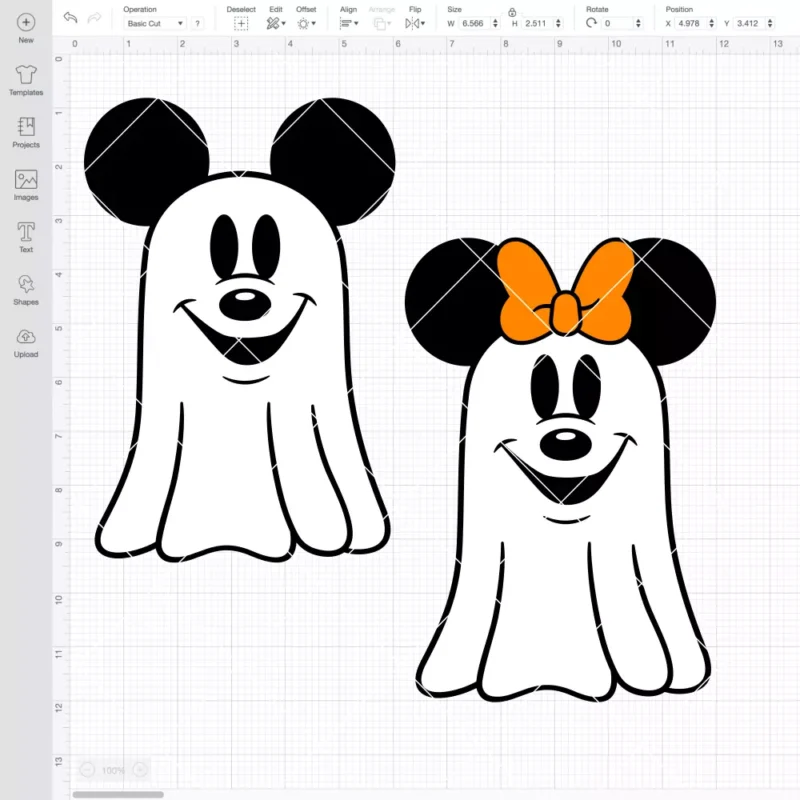Select the Text tool

point(26,237)
